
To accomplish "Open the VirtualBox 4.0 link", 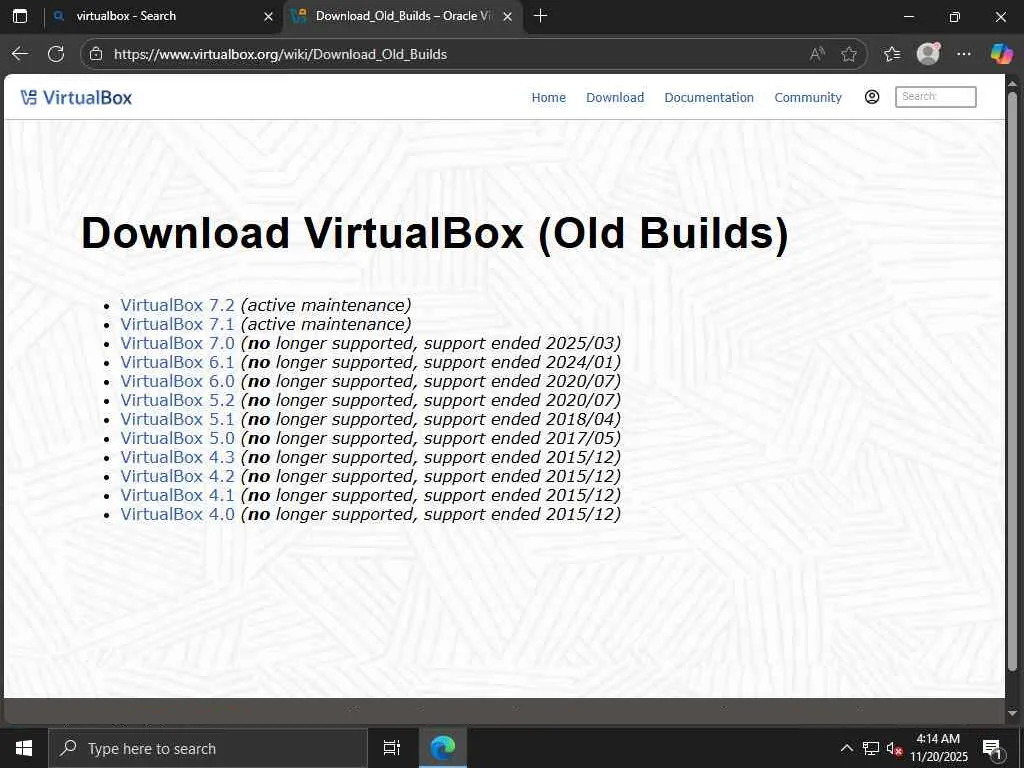I will tap(177, 514).
